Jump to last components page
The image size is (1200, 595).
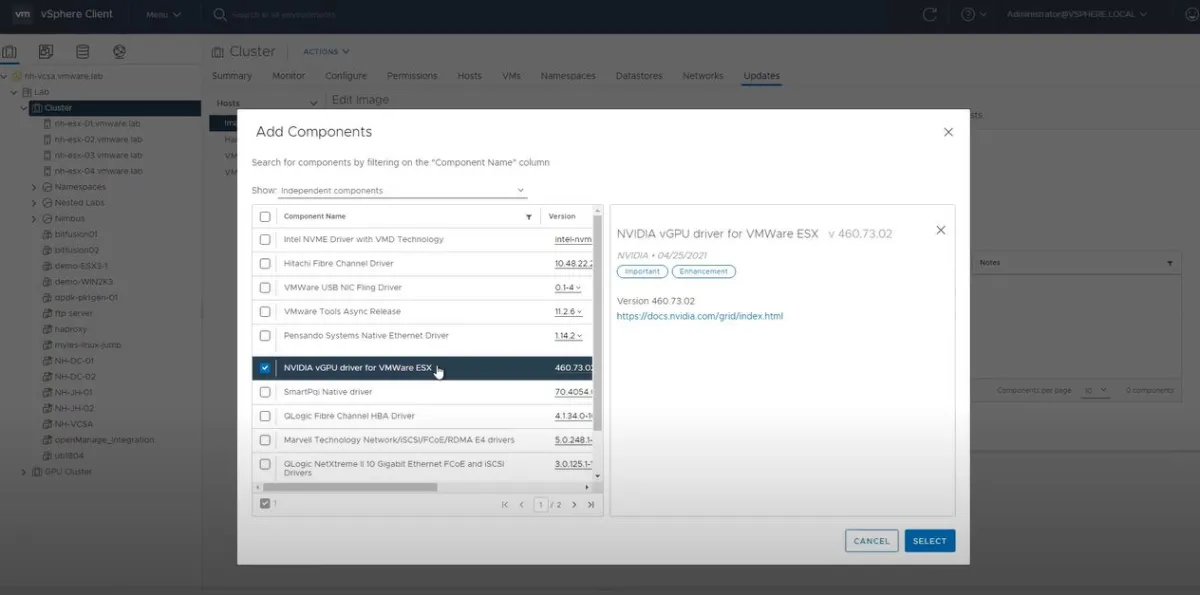591,505
